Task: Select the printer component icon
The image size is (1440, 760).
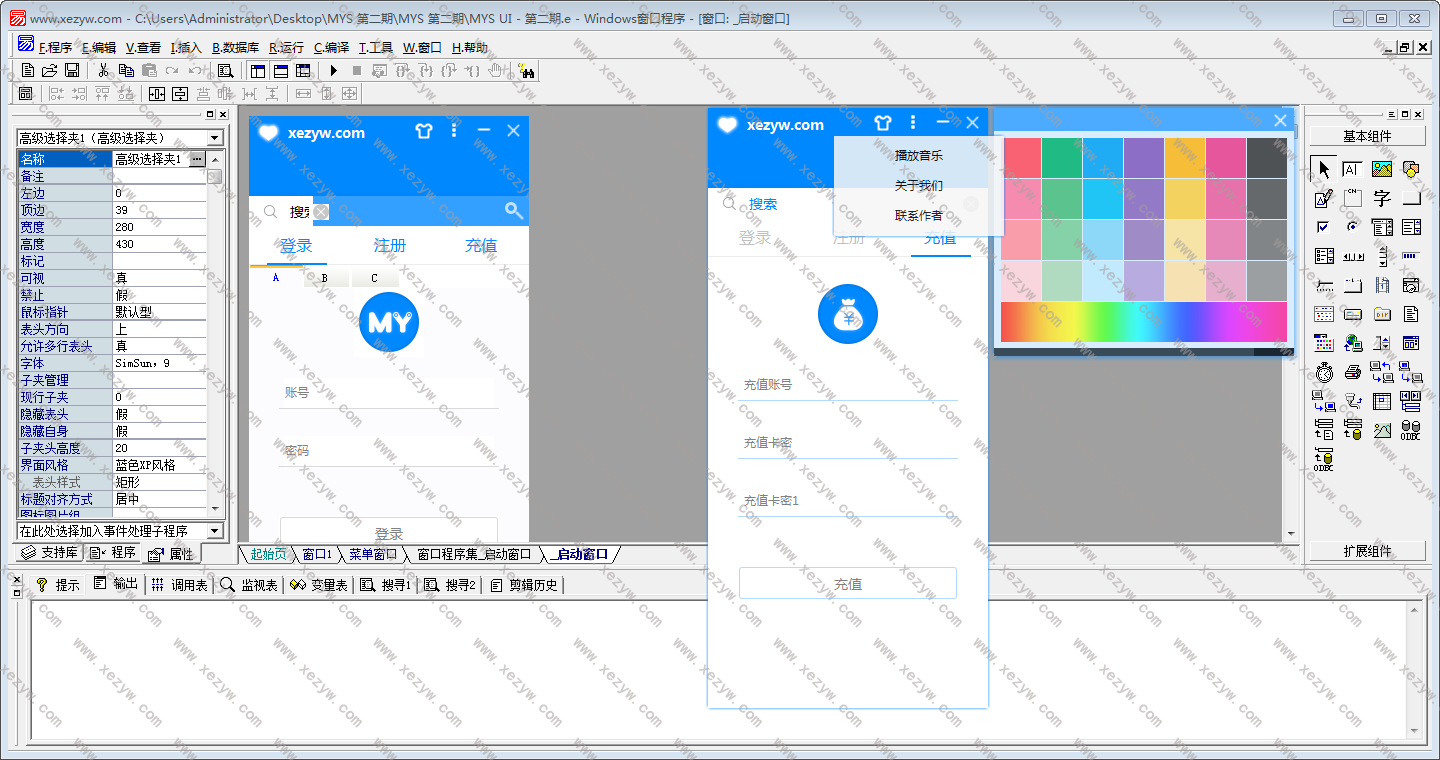Action: pyautogui.click(x=1353, y=372)
